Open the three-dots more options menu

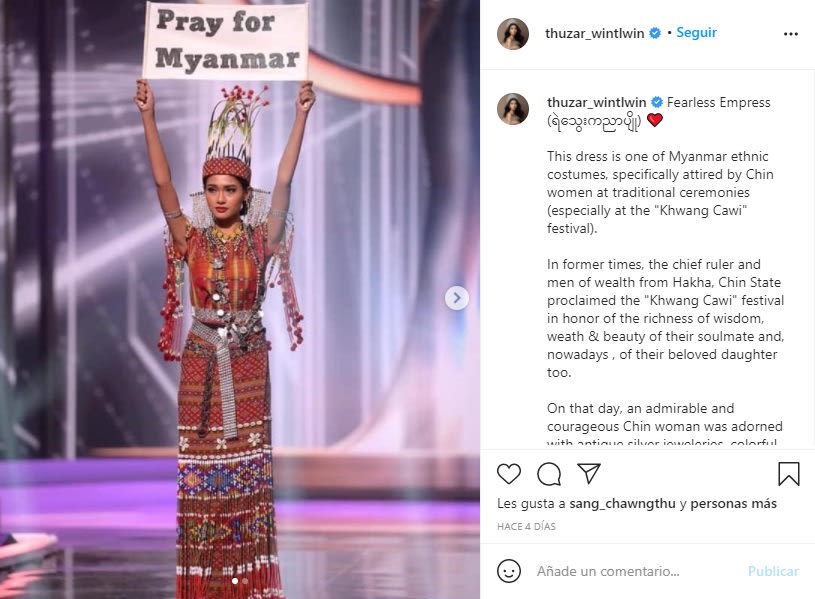pos(791,34)
